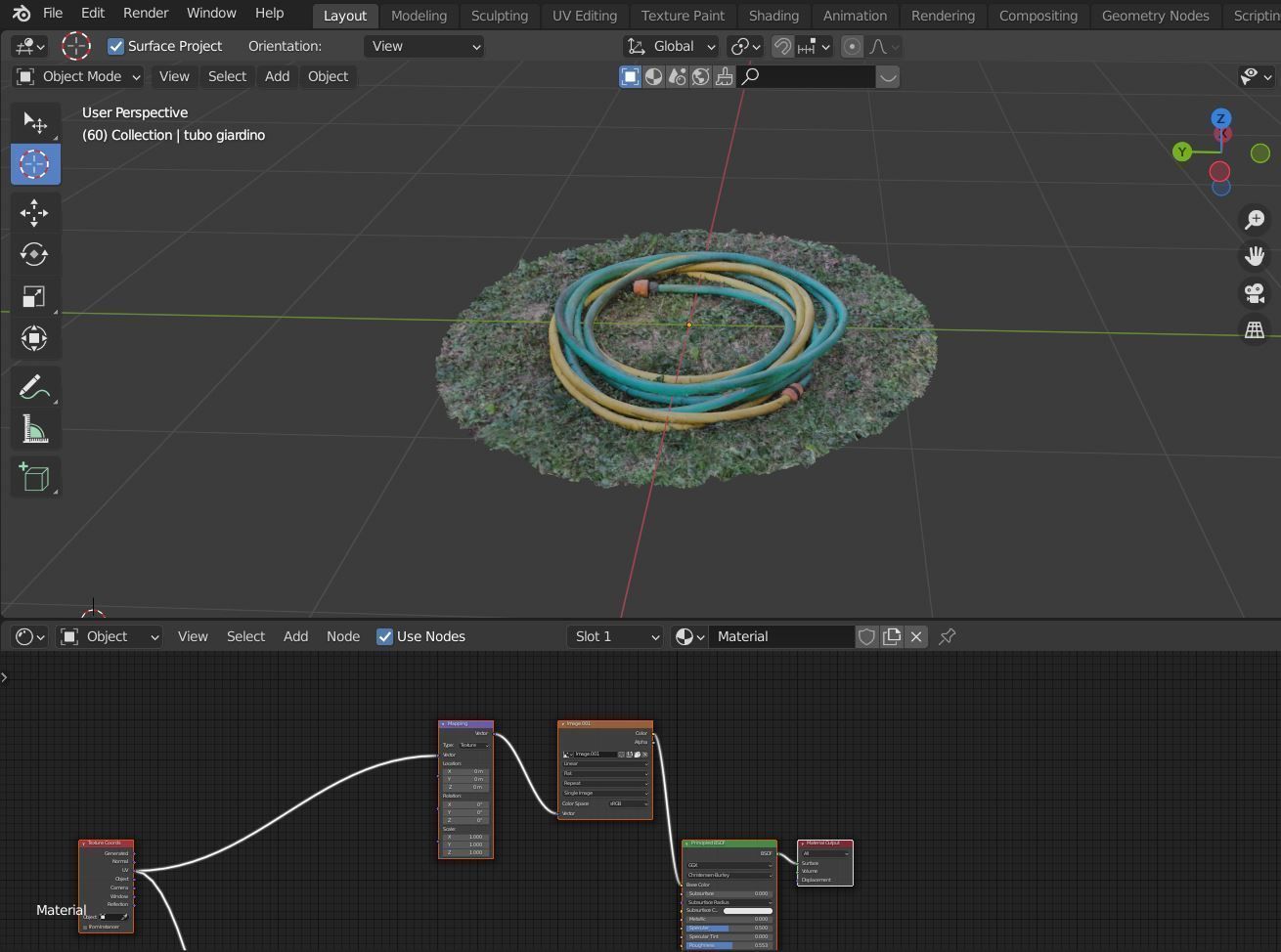Open the viewport Select menu
The height and width of the screenshot is (952, 1281).
(227, 76)
